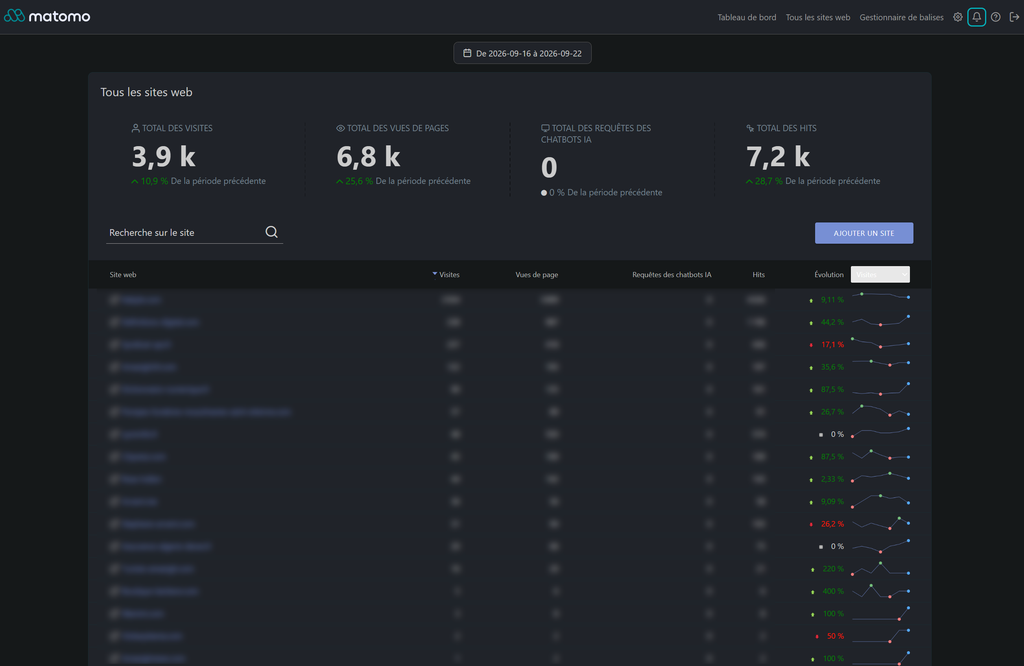The height and width of the screenshot is (666, 1024).
Task: Select the 35,6 % evolution value
Action: click(x=832, y=367)
